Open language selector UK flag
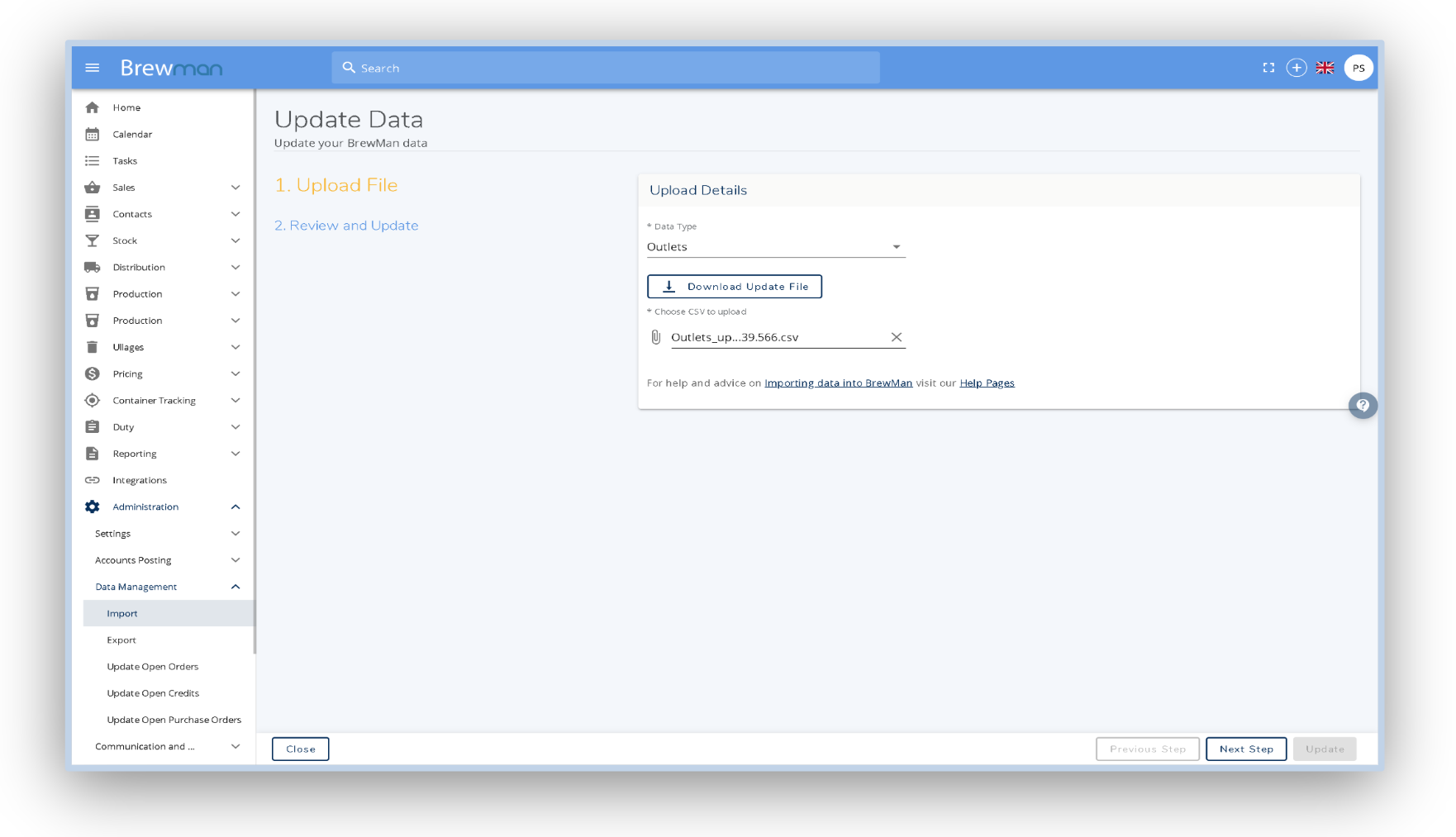Image resolution: width=1456 pixels, height=837 pixels. click(1325, 68)
